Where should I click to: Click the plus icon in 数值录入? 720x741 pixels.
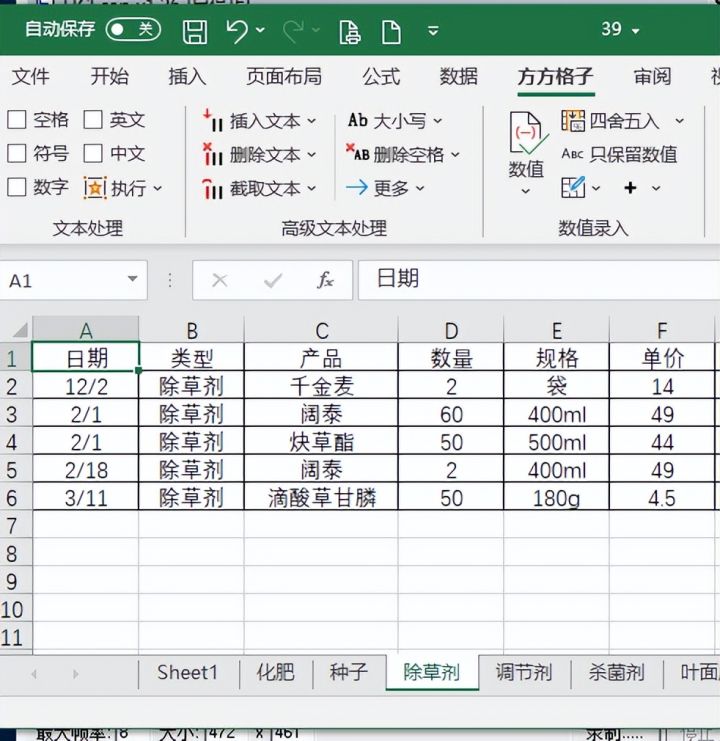(630, 188)
